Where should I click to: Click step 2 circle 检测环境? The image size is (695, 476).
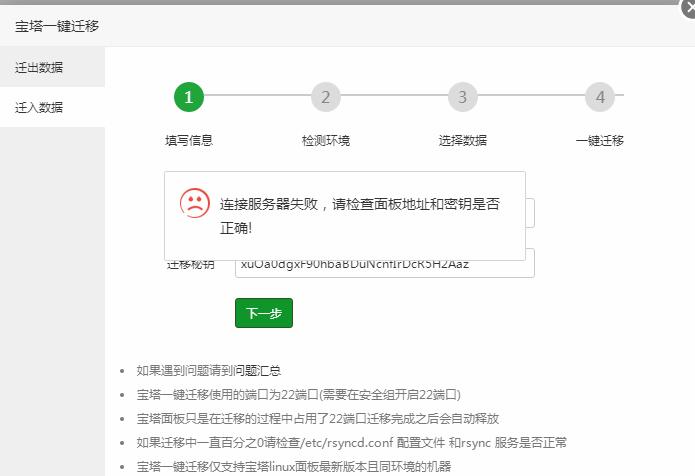(x=326, y=97)
